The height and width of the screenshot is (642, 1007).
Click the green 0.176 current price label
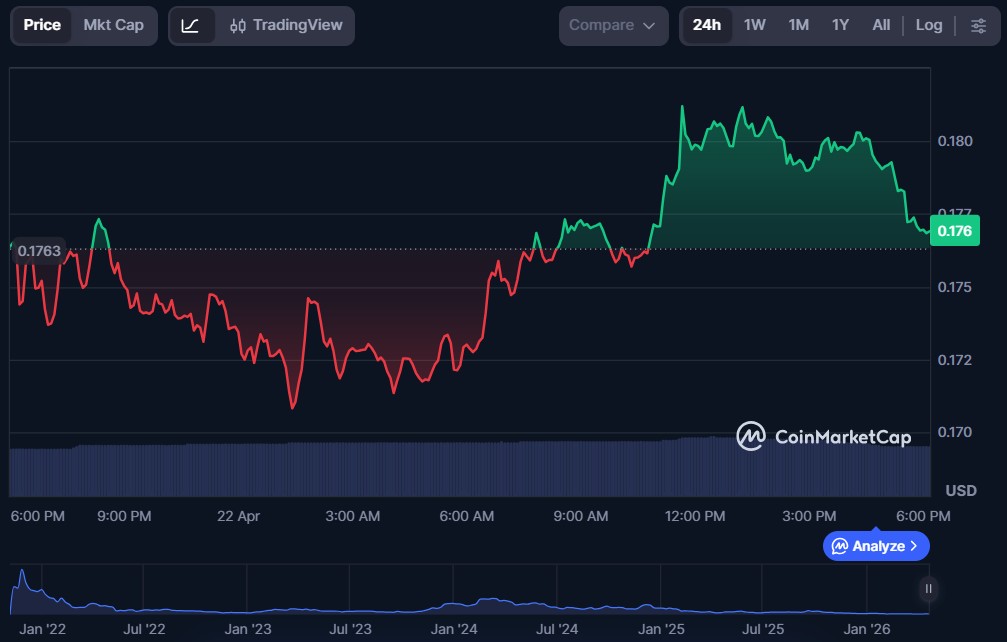(x=954, y=231)
